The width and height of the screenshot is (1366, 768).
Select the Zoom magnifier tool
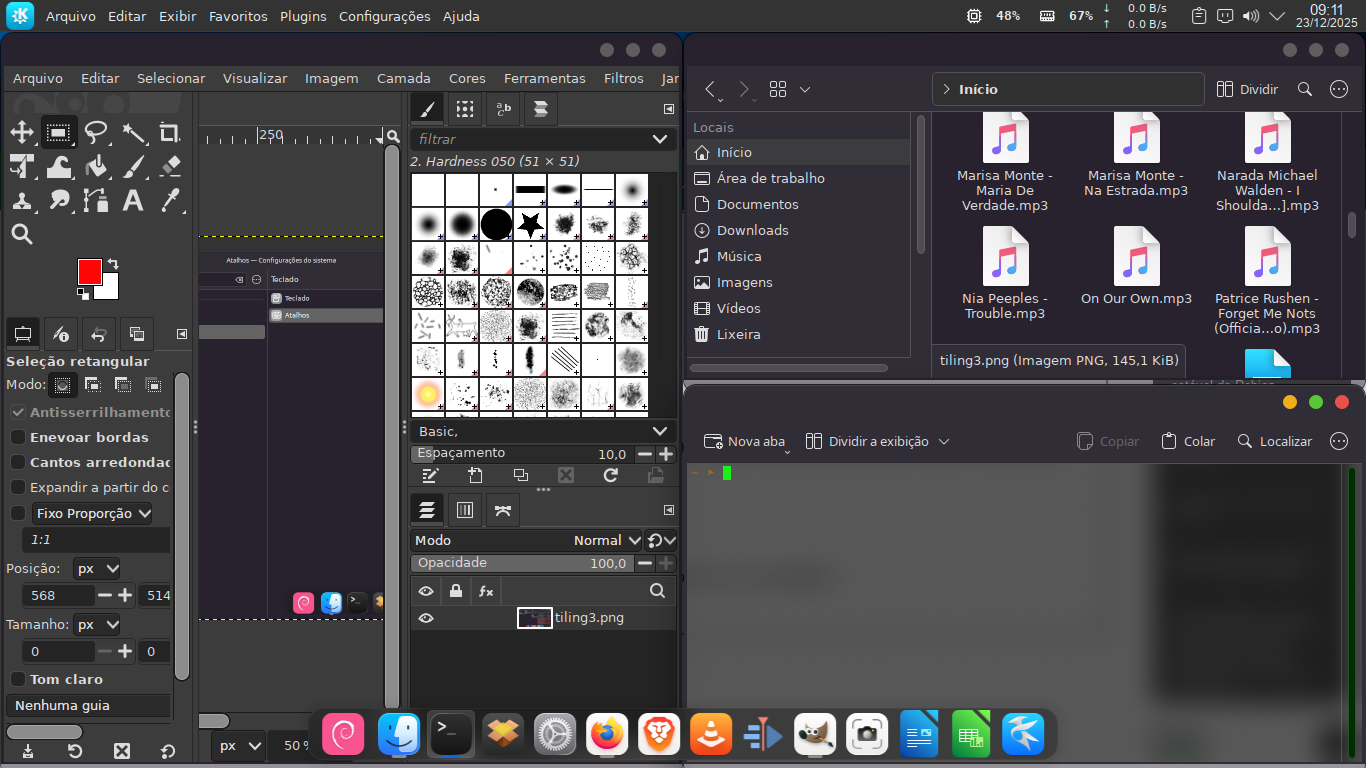coord(22,234)
